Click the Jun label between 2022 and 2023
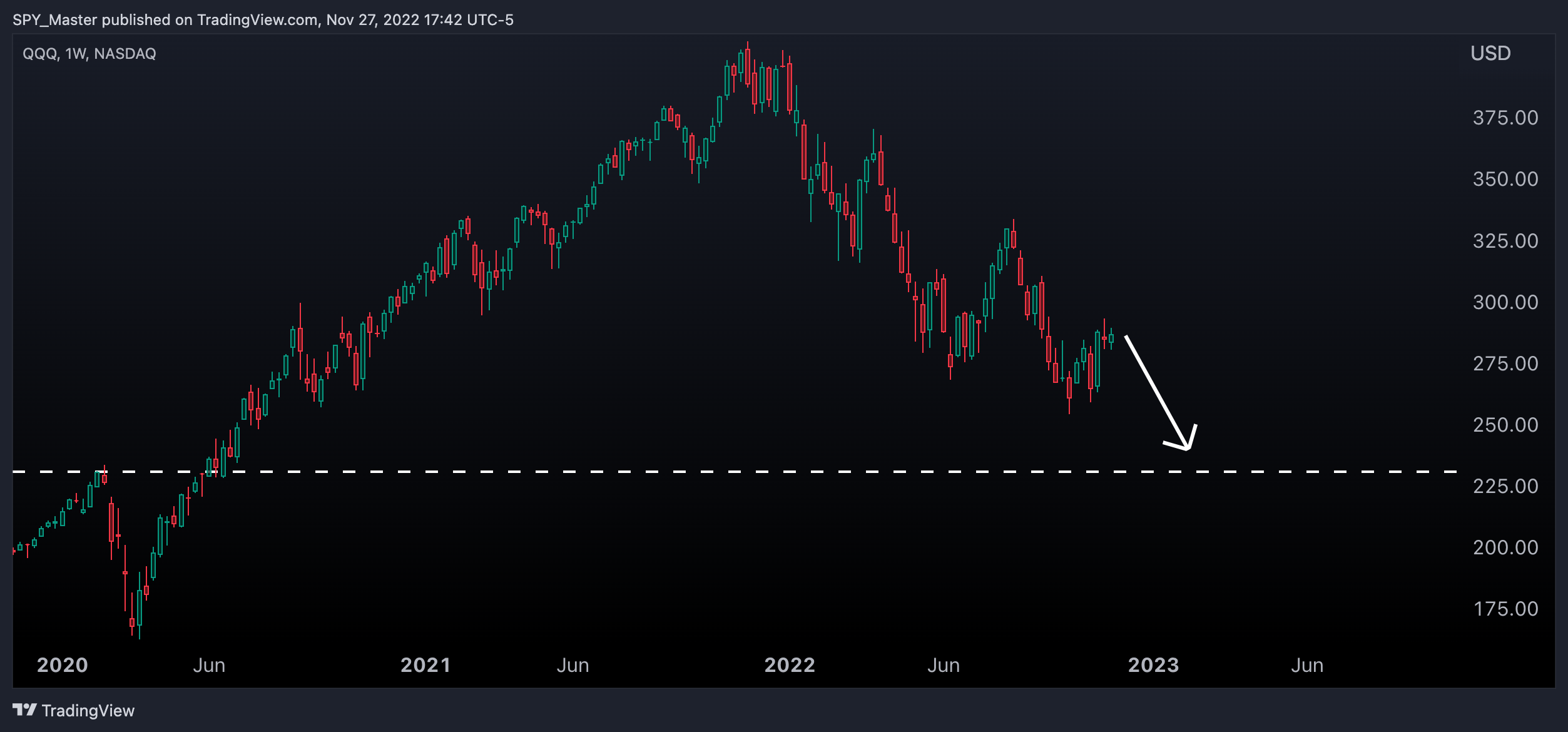Image resolution: width=1568 pixels, height=732 pixels. 944,665
